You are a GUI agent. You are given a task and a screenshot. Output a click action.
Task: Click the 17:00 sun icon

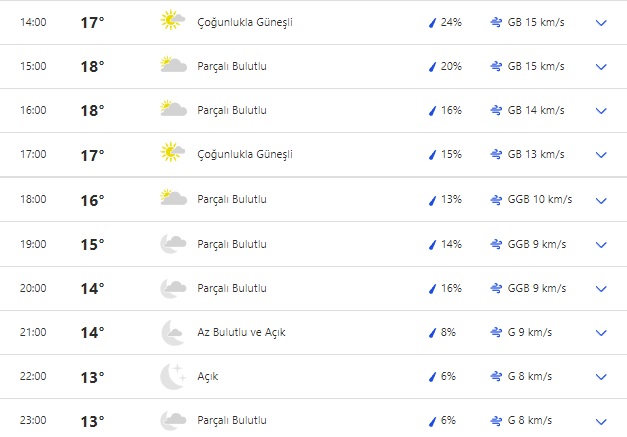[x=173, y=154]
